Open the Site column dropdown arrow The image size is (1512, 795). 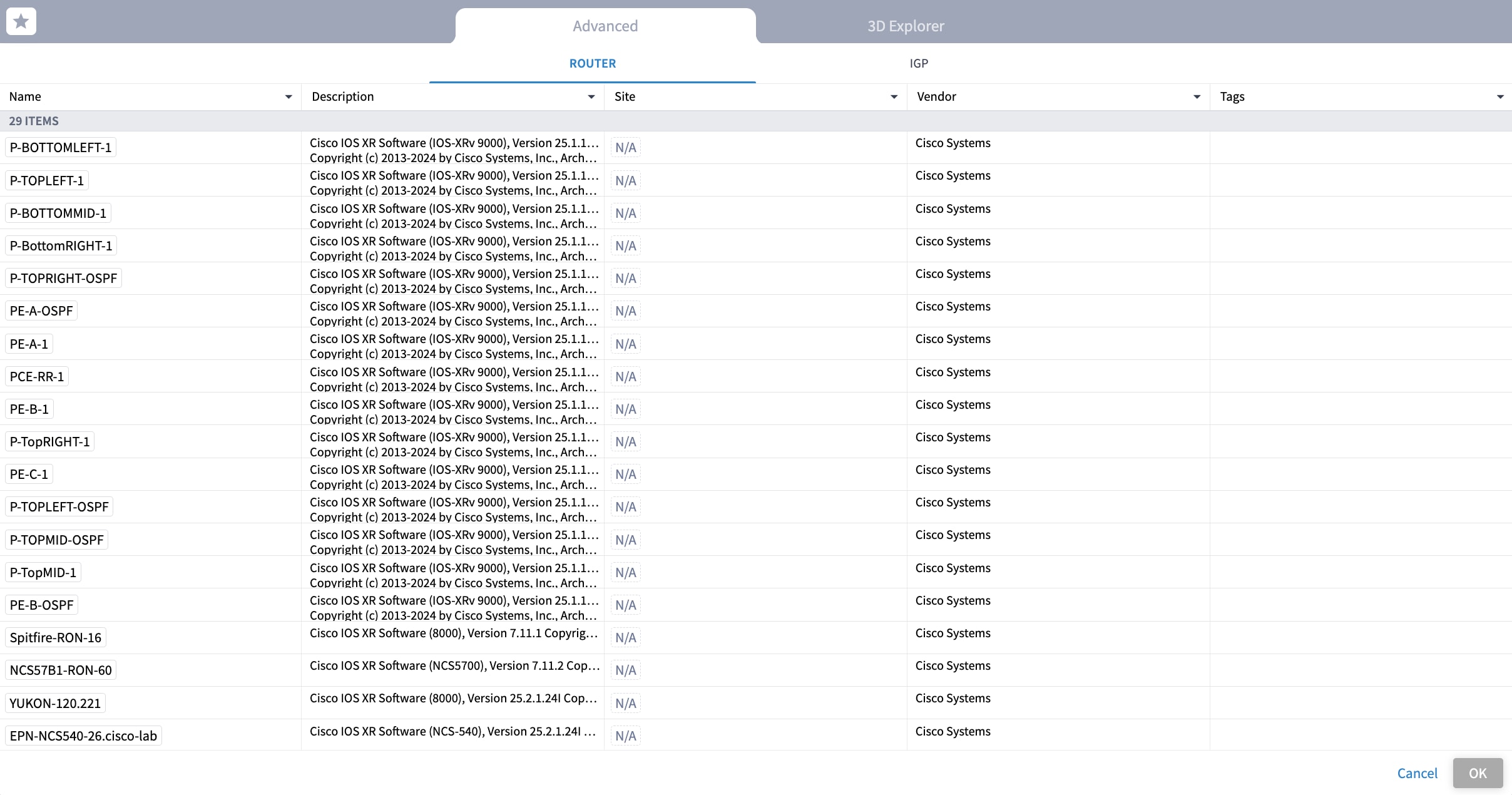[894, 97]
